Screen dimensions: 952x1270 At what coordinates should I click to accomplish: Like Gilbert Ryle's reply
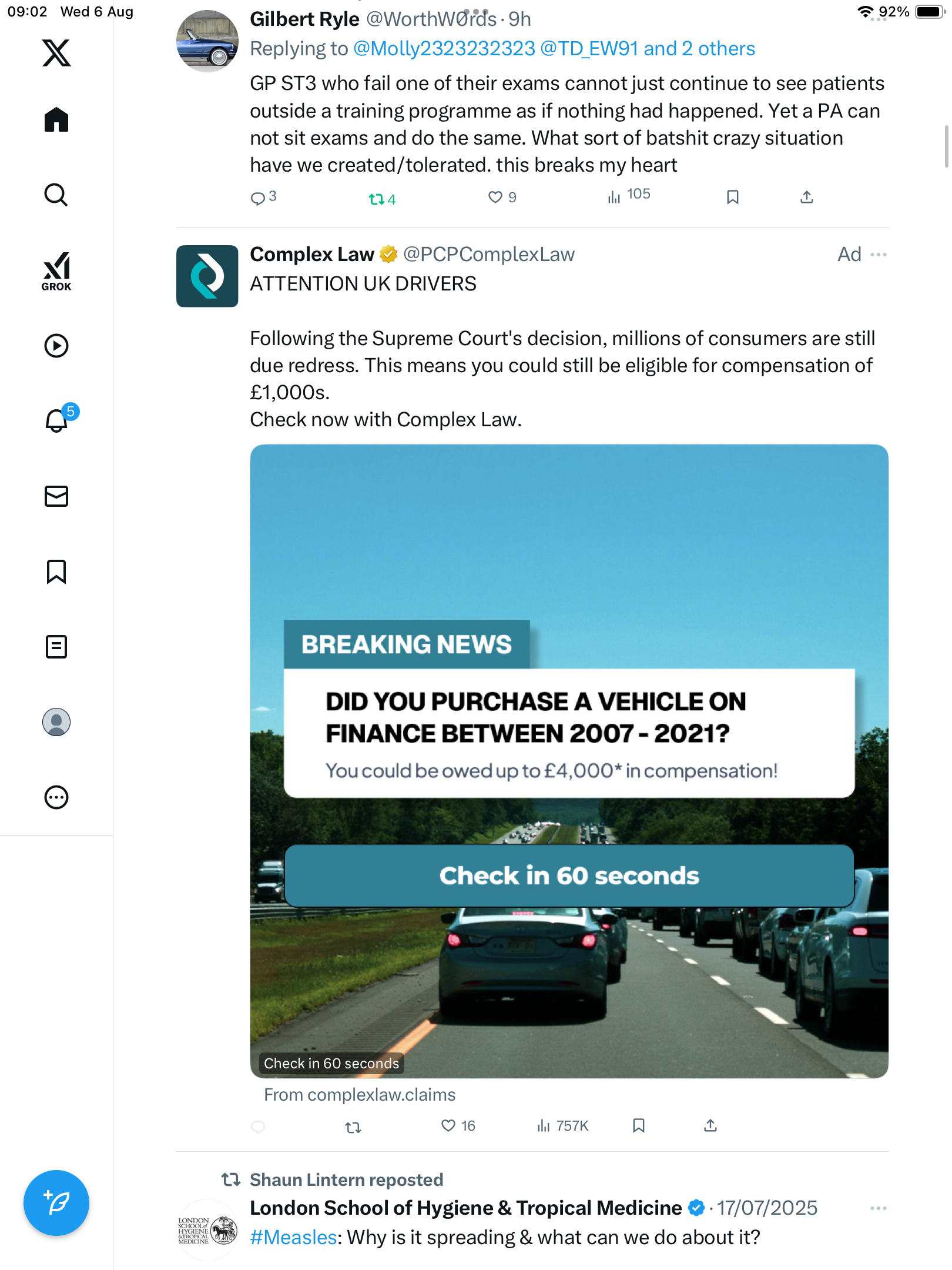[495, 198]
